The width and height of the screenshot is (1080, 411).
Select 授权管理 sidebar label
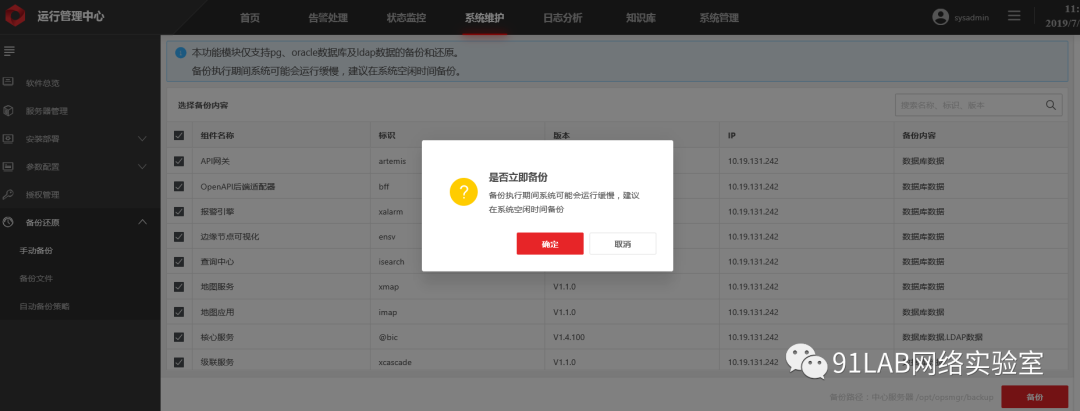coord(42,195)
